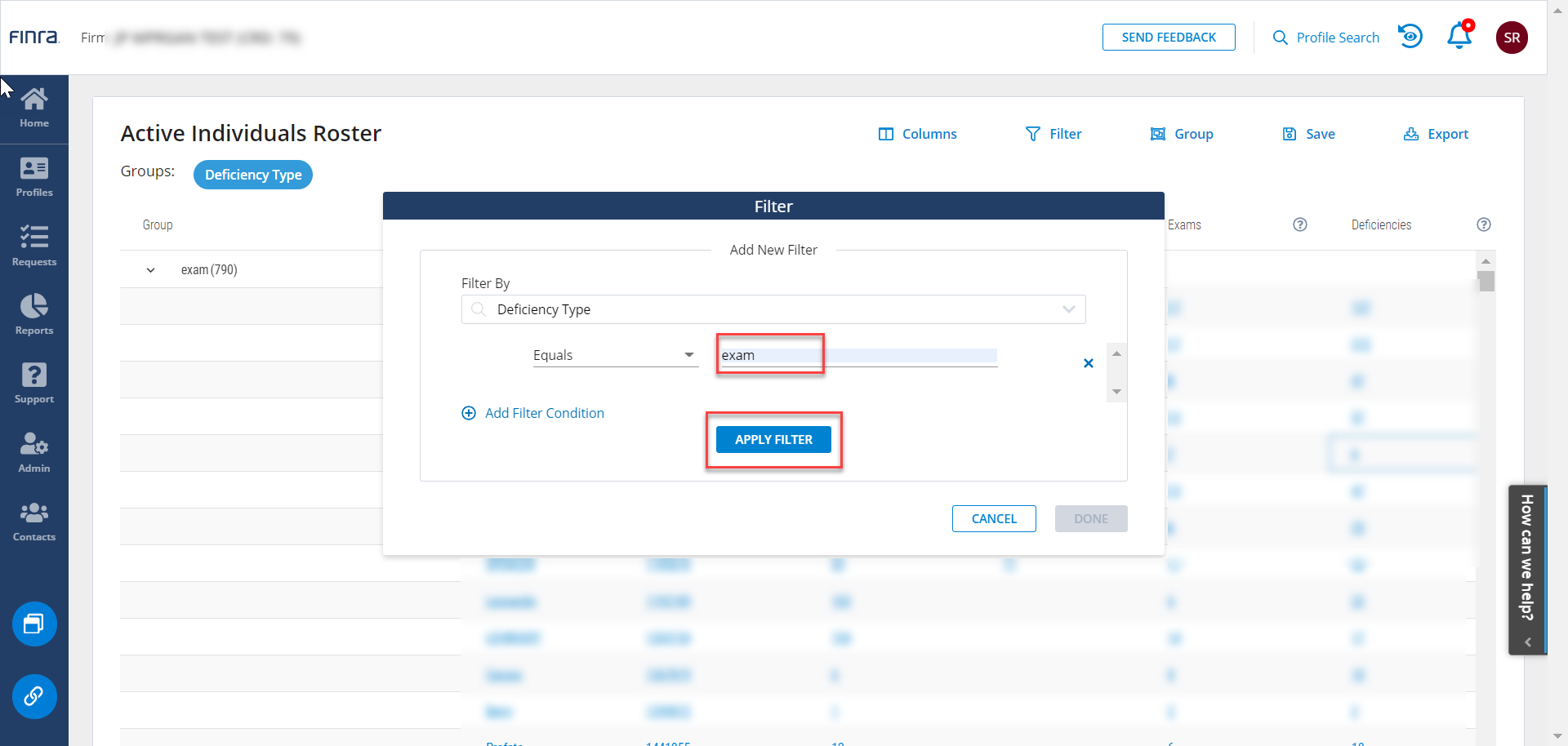Remove the Deficiency Type group chip
Screen dimensions: 1568x746
point(253,175)
